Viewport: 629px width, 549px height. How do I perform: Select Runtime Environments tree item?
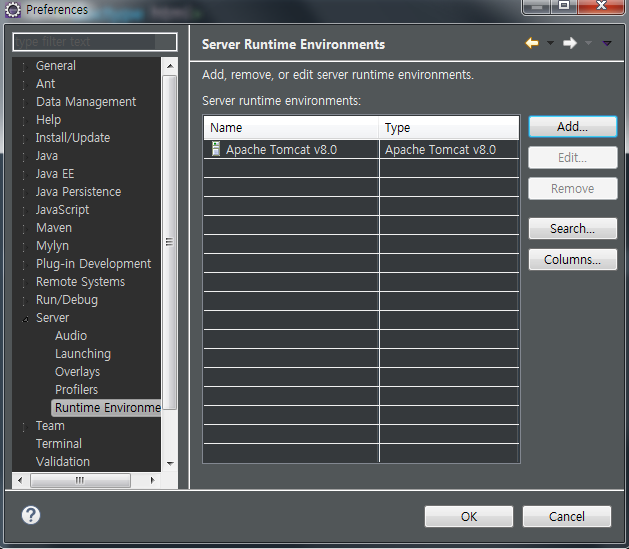[106, 408]
